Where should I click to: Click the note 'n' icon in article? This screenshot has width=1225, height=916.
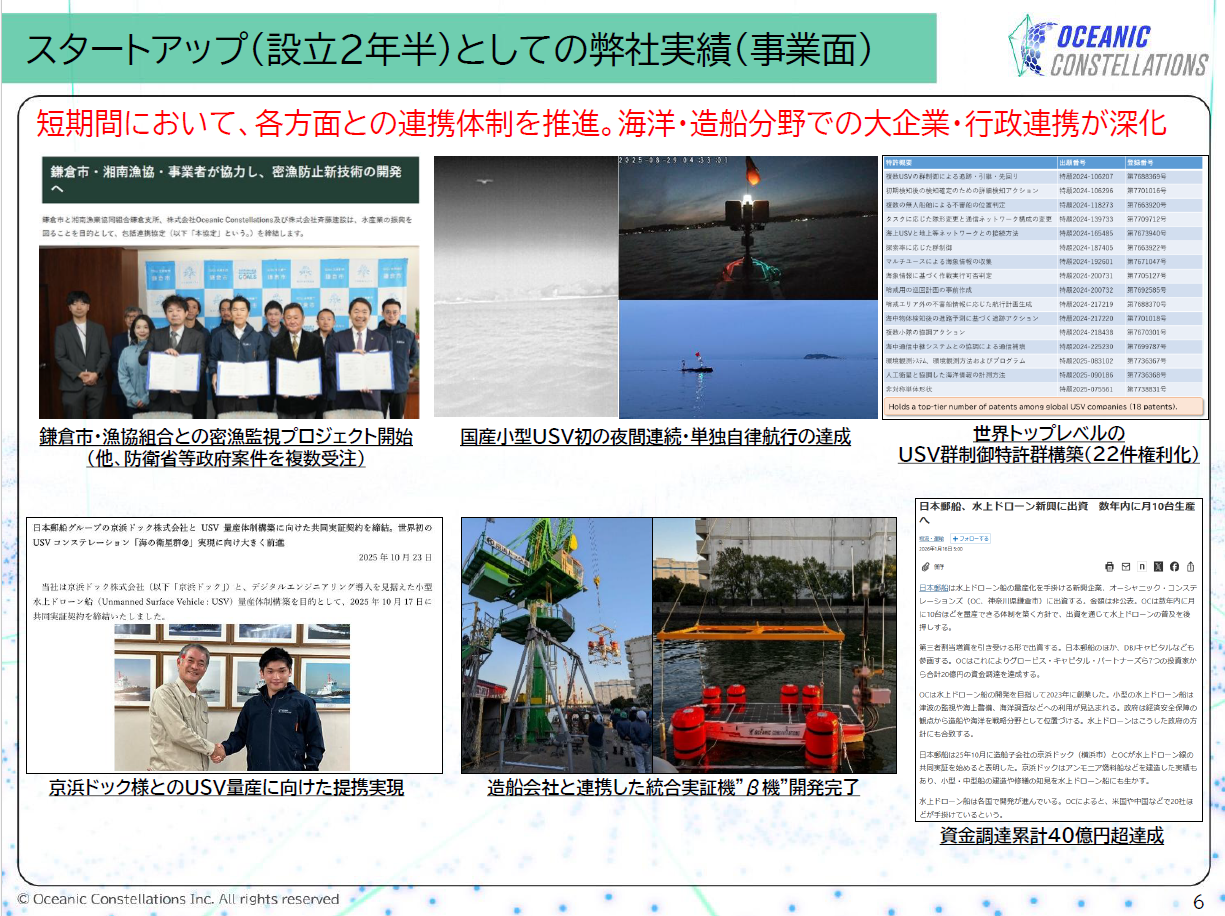pyautogui.click(x=1142, y=567)
